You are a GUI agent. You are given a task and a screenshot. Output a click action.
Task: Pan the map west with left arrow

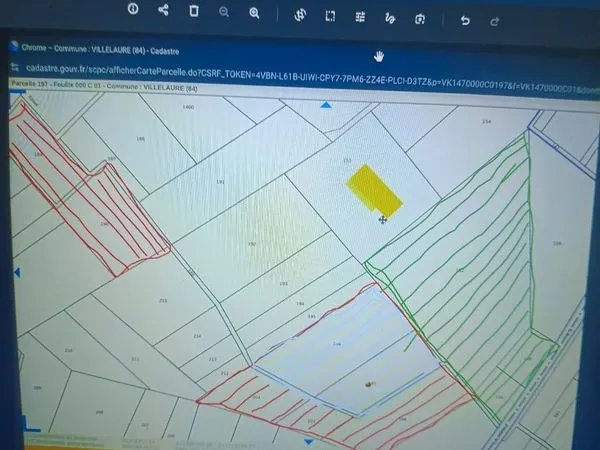pyautogui.click(x=16, y=272)
